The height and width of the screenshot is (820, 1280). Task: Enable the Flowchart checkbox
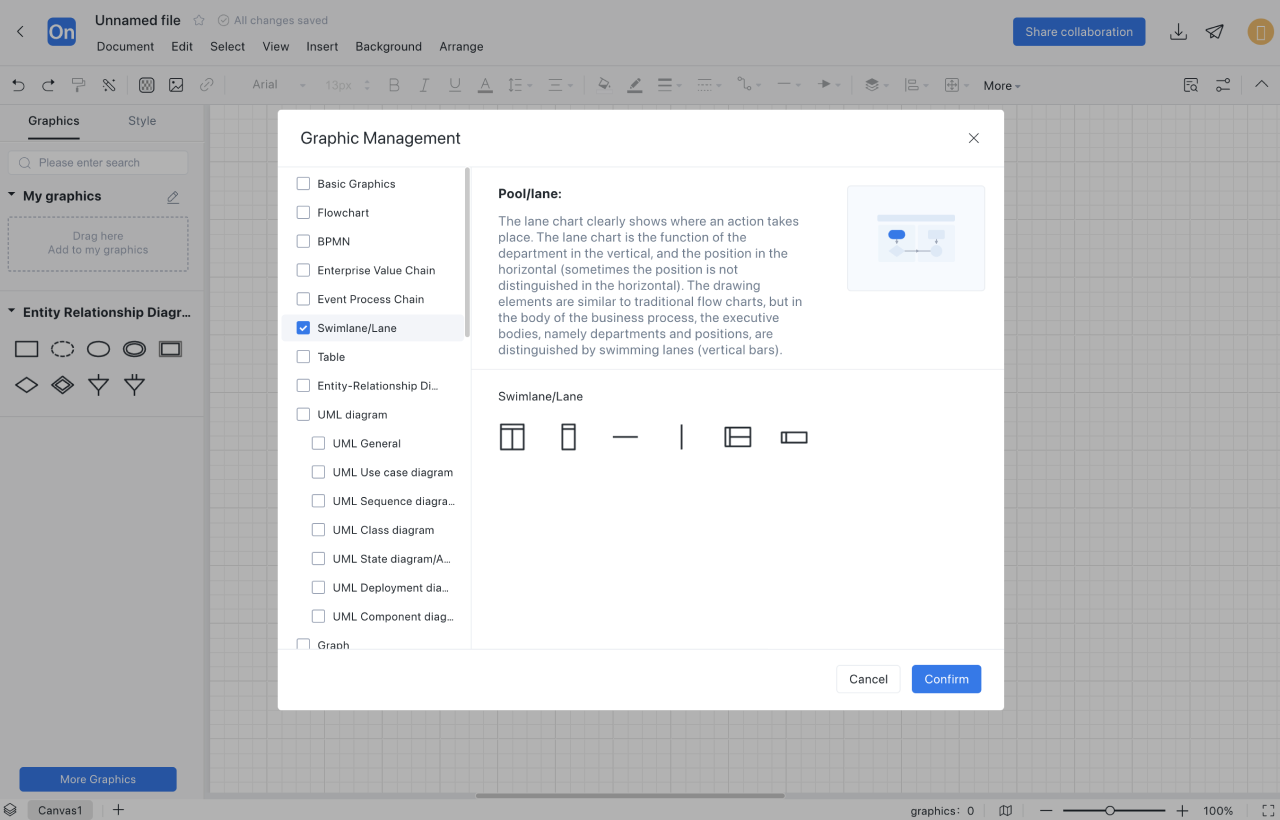(x=303, y=213)
